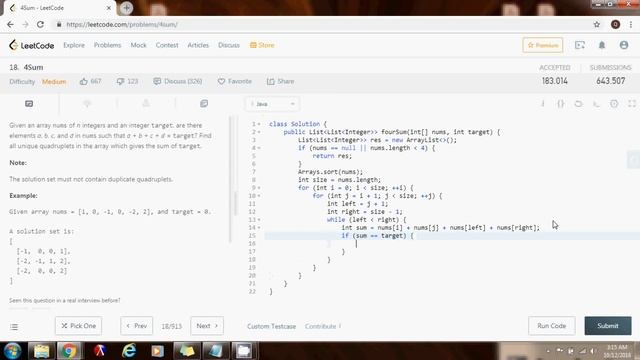Click Run Code button
640x360 pixels.
click(551, 326)
